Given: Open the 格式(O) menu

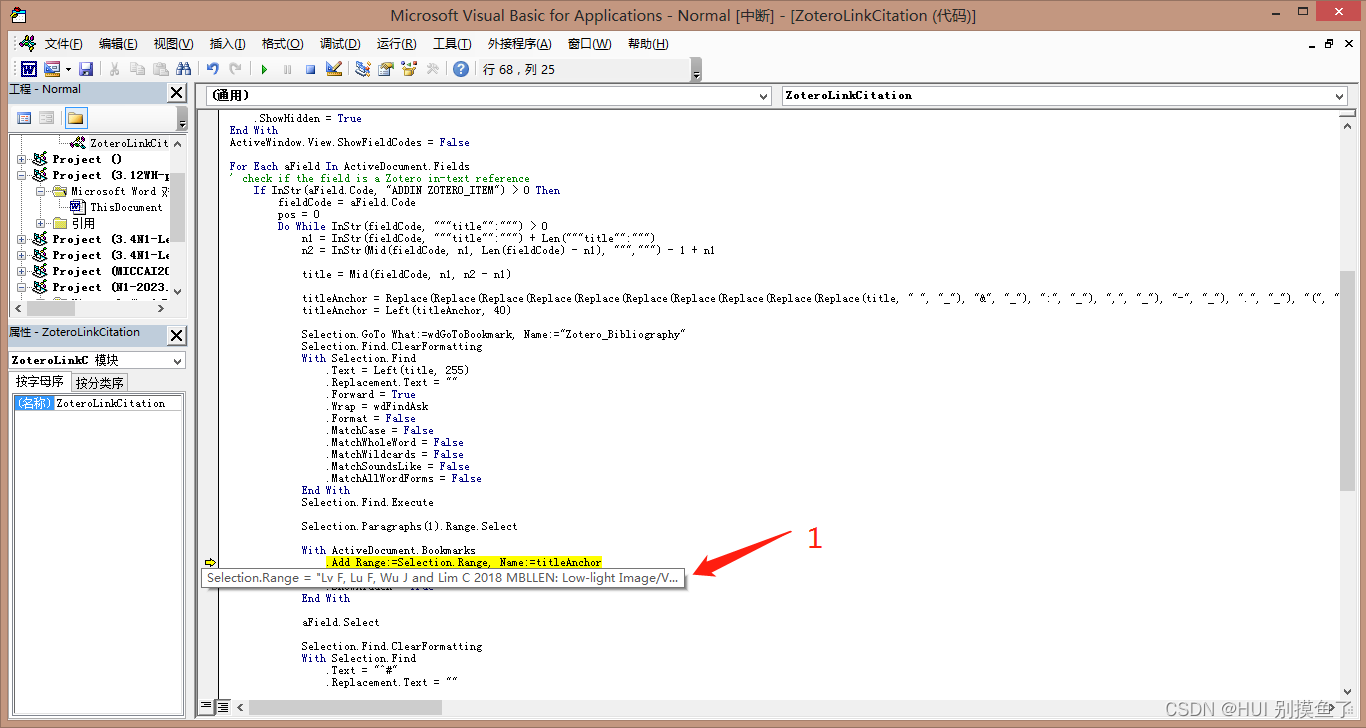Looking at the screenshot, I should tap(282, 44).
